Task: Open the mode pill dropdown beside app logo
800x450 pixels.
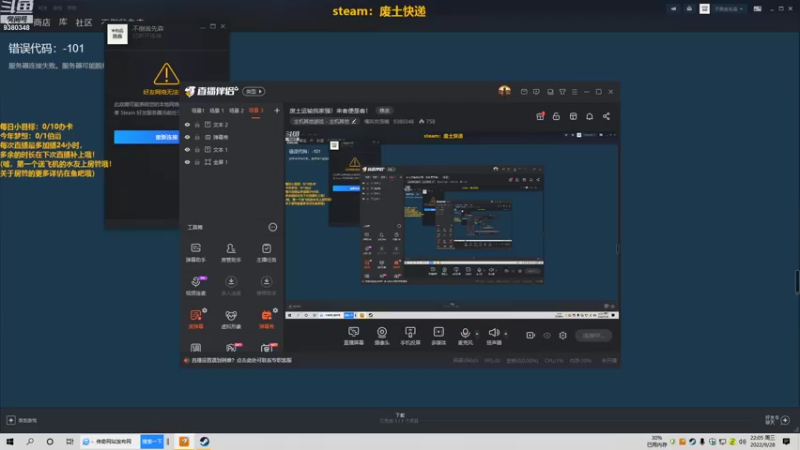Action: pos(254,91)
